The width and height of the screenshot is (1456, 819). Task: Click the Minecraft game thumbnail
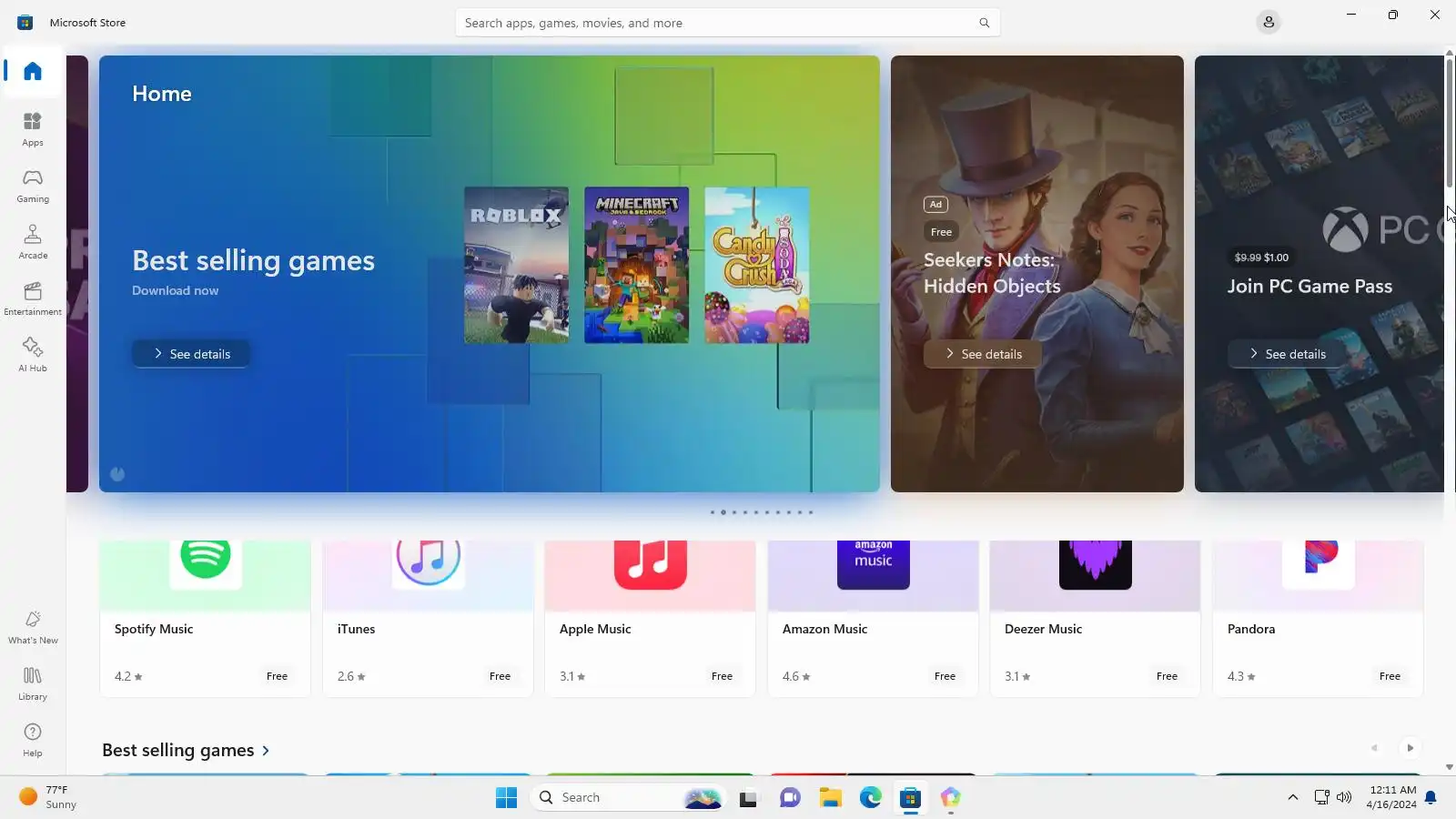[x=636, y=265]
